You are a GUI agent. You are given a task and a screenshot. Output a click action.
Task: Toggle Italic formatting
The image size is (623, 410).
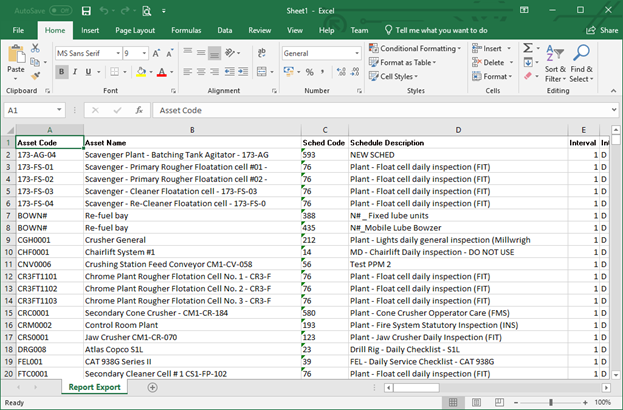pyautogui.click(x=75, y=72)
